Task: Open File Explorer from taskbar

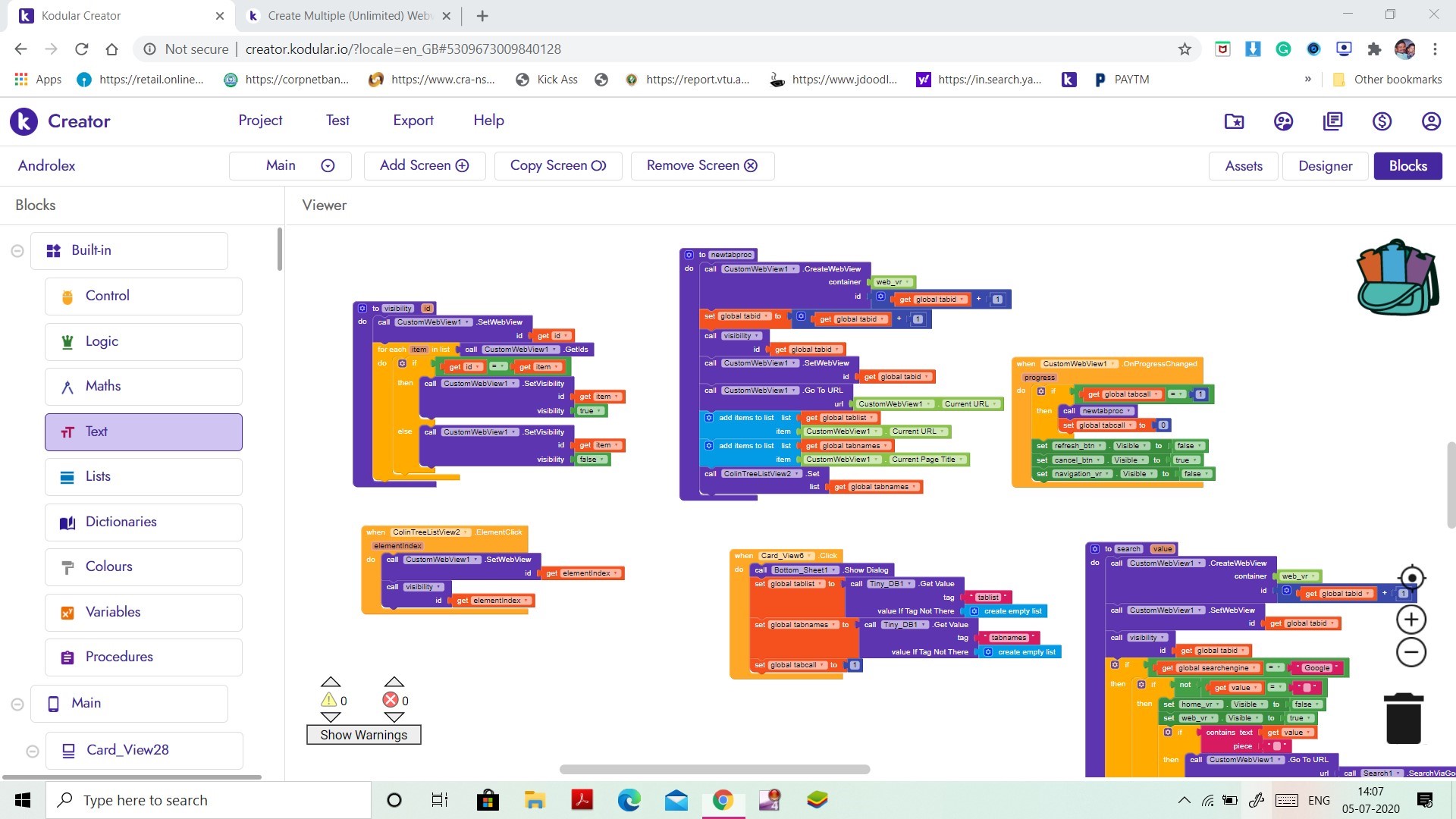Action: tap(535, 800)
